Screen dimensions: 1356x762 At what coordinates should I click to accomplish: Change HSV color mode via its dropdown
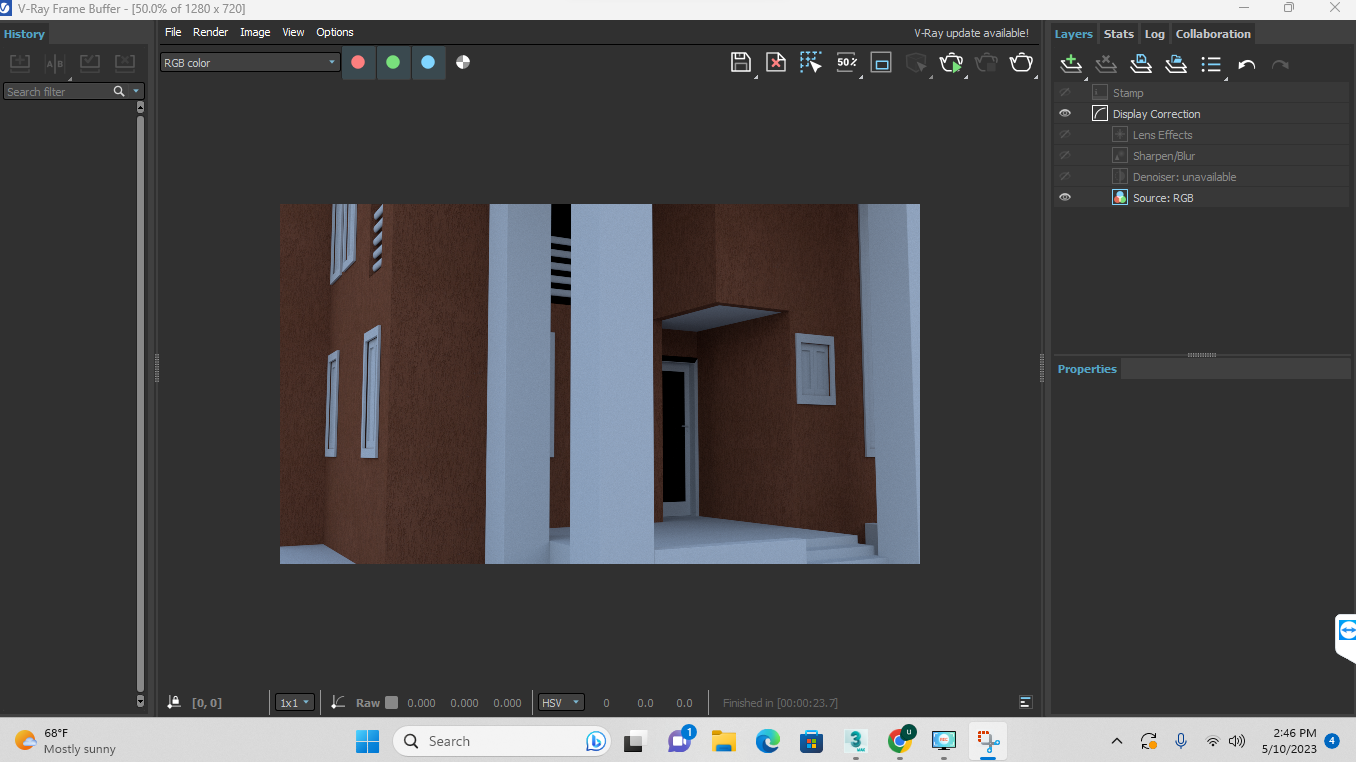click(x=560, y=702)
